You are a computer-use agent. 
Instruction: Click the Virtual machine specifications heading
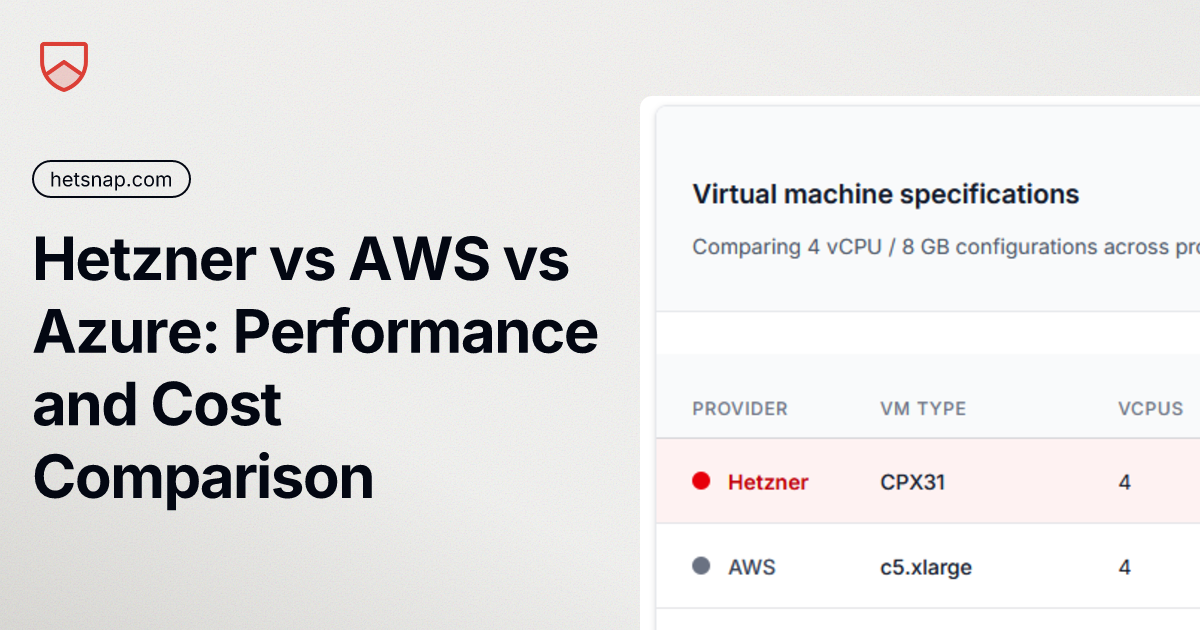coord(885,193)
